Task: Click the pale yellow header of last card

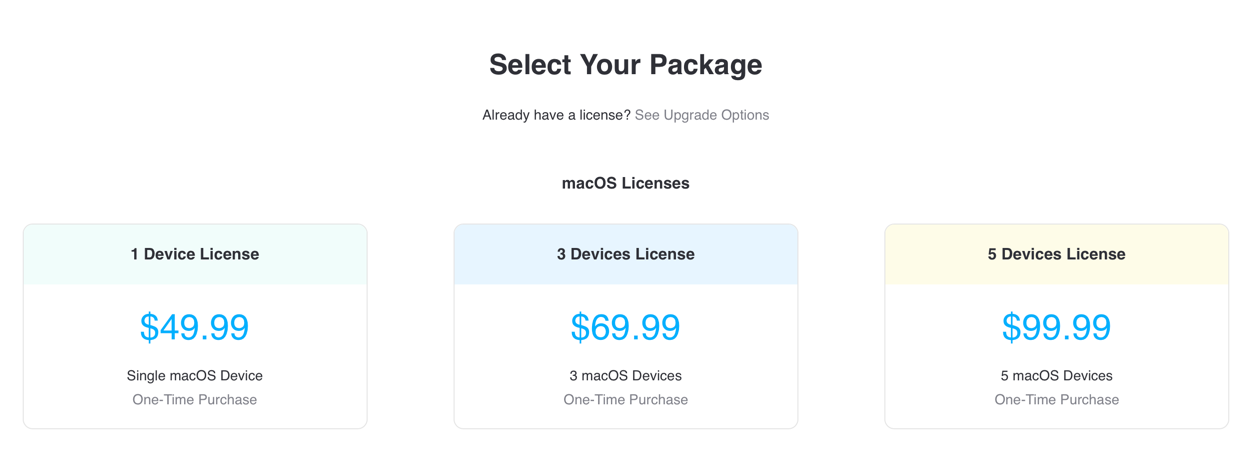Action: 1057,254
